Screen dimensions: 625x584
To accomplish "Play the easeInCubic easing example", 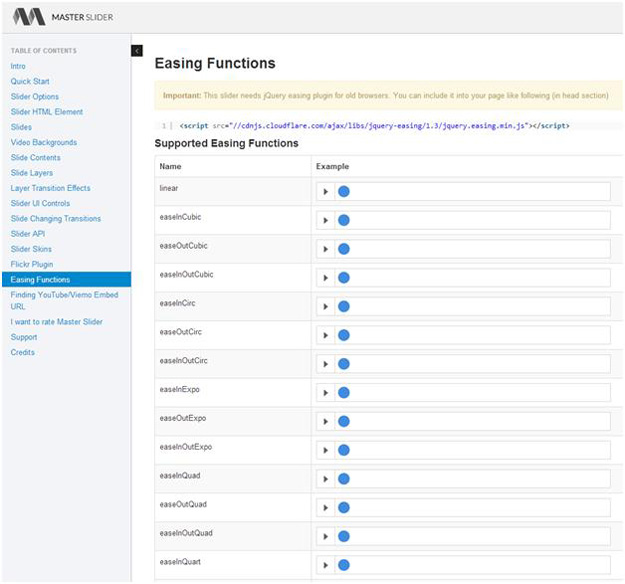I will [x=326, y=220].
